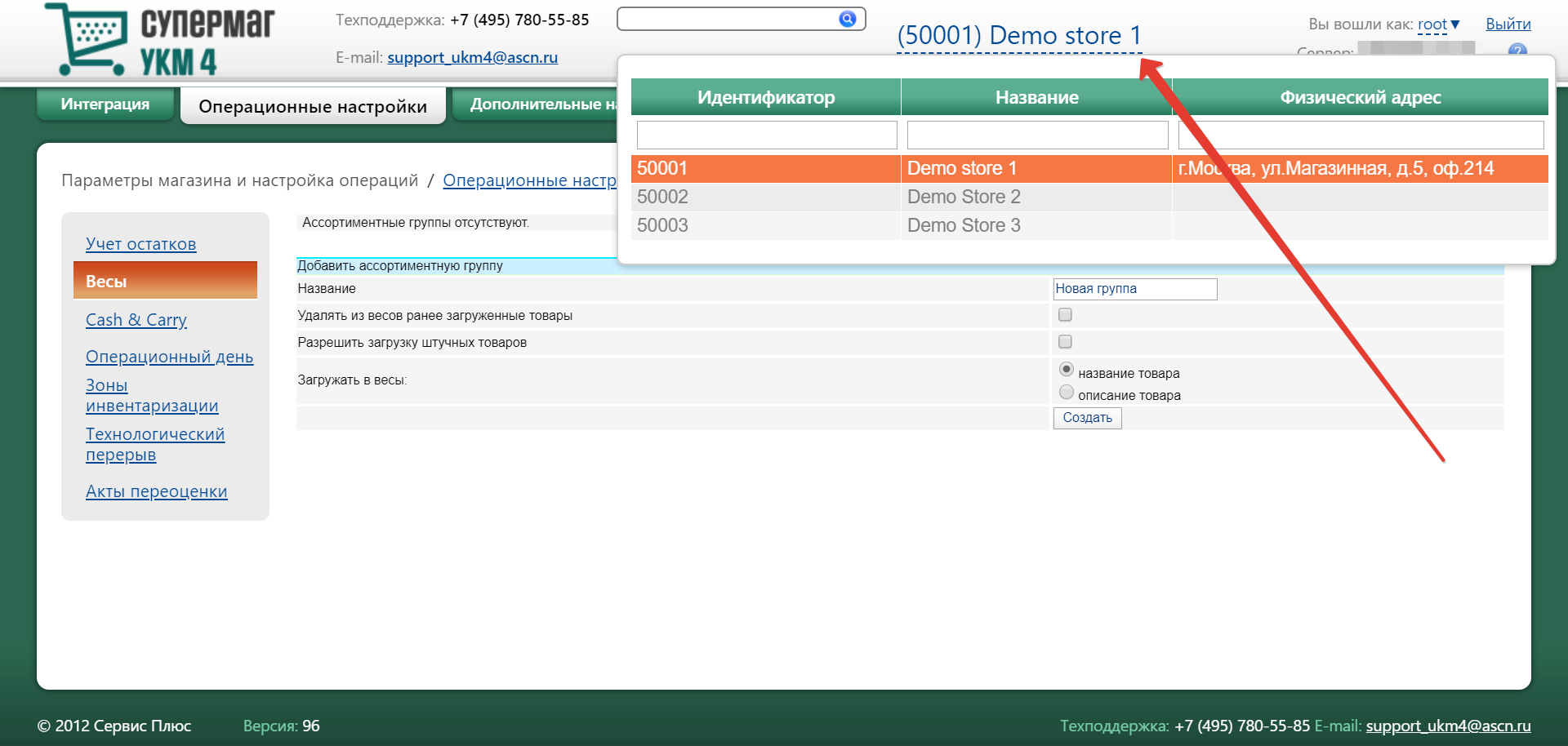Expand the root user dropdown

pos(1439,24)
